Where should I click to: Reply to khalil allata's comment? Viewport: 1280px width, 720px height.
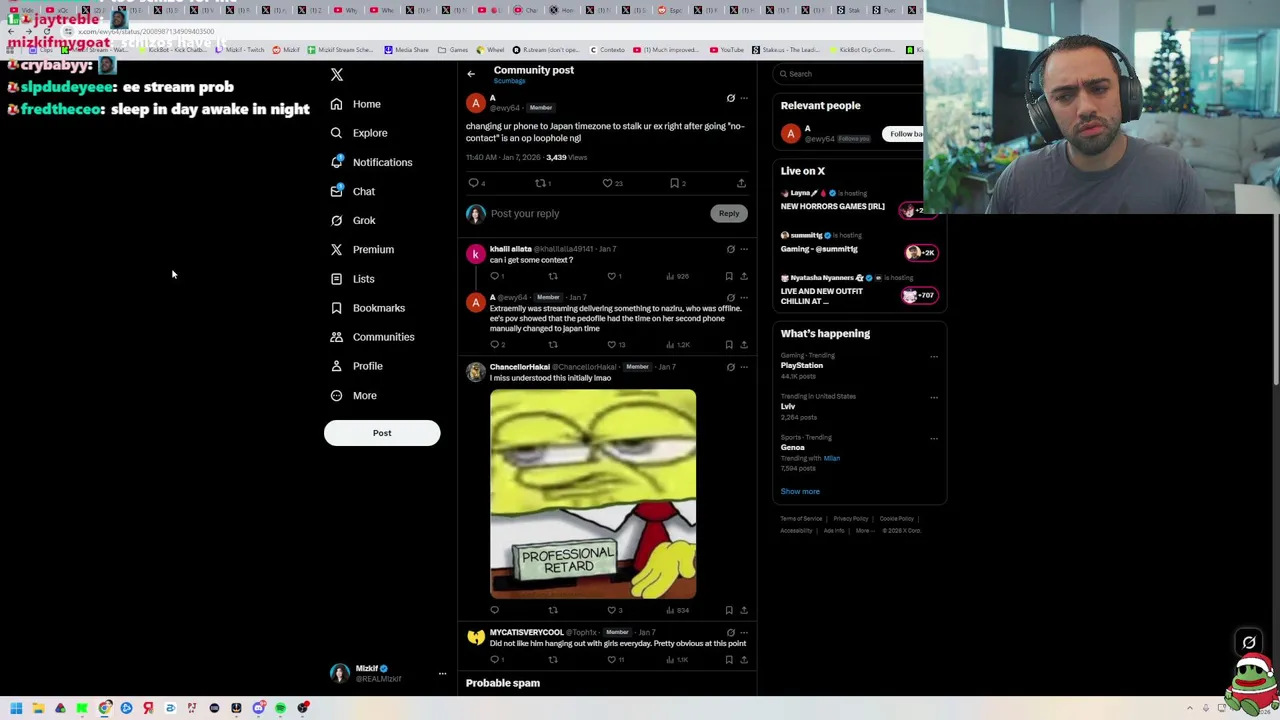(x=494, y=276)
